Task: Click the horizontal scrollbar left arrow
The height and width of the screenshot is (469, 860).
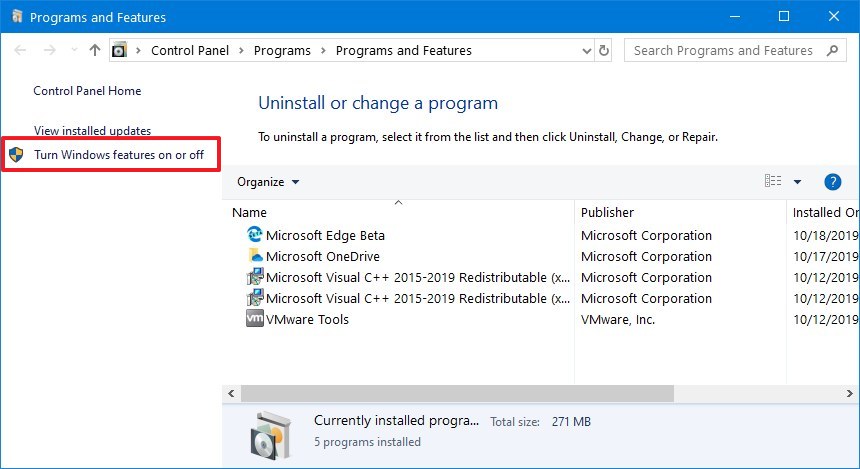Action: [231, 393]
